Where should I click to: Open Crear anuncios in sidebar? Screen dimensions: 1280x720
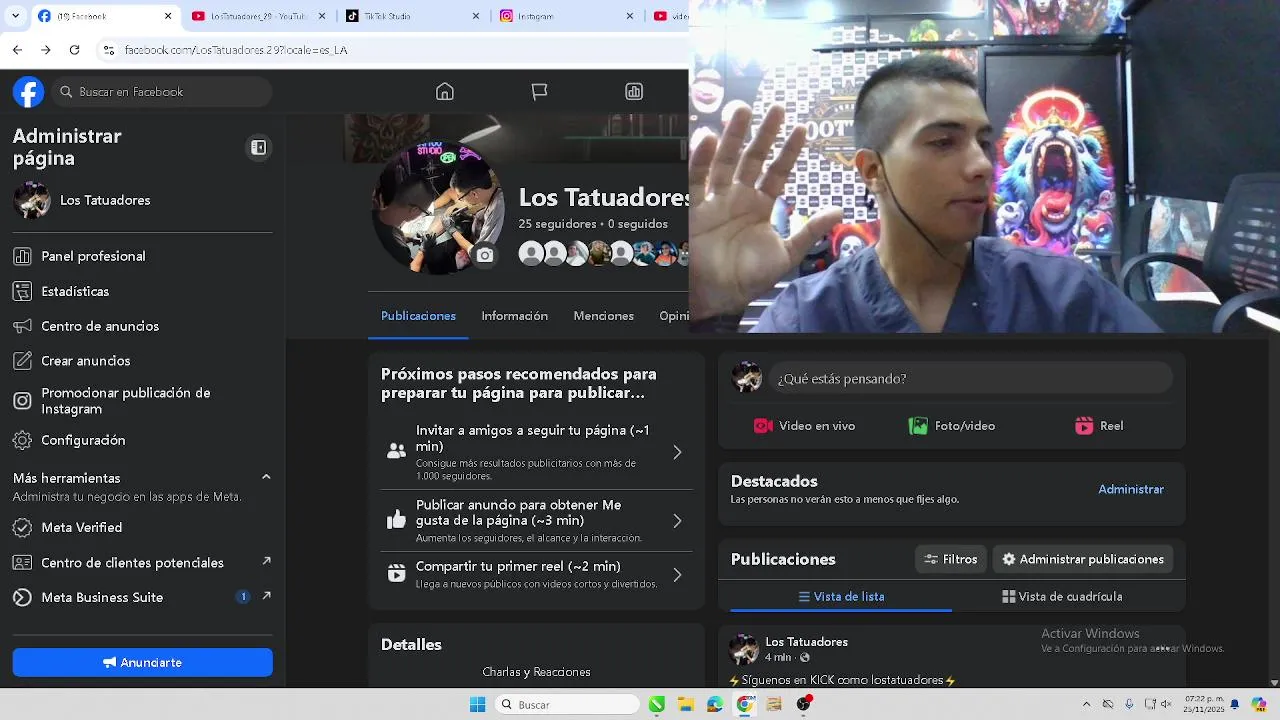pos(140,361)
